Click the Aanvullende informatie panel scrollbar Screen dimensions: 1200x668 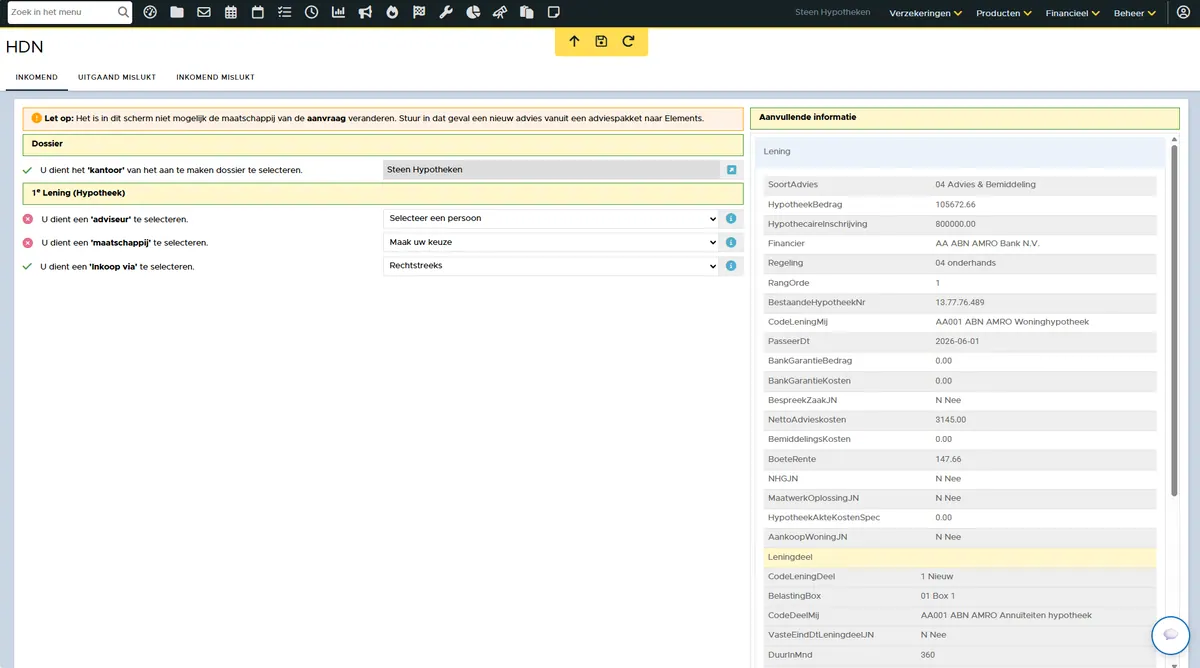pos(1174,320)
